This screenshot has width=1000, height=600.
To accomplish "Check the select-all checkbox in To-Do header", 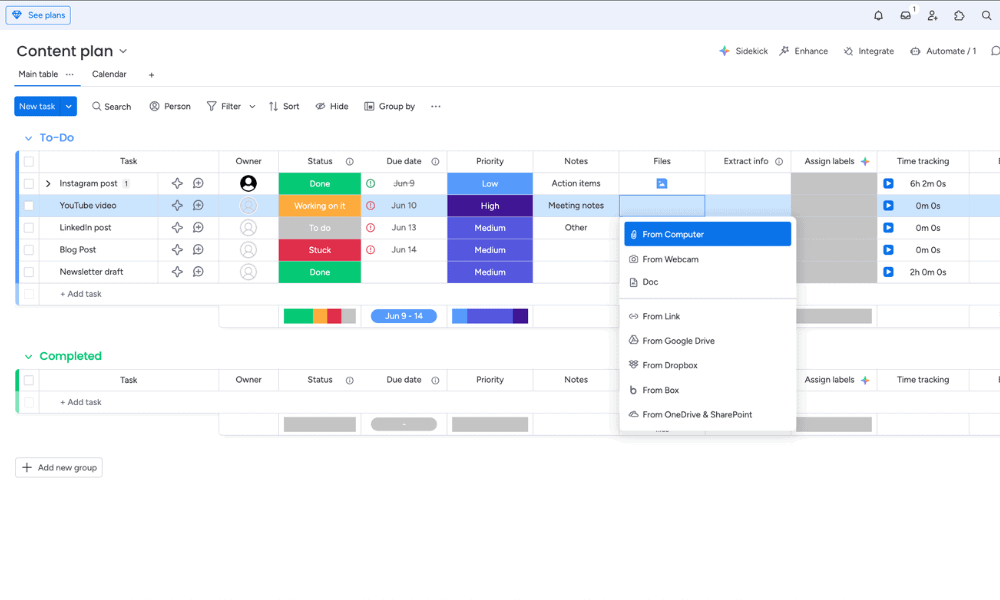I will pyautogui.click(x=29, y=161).
